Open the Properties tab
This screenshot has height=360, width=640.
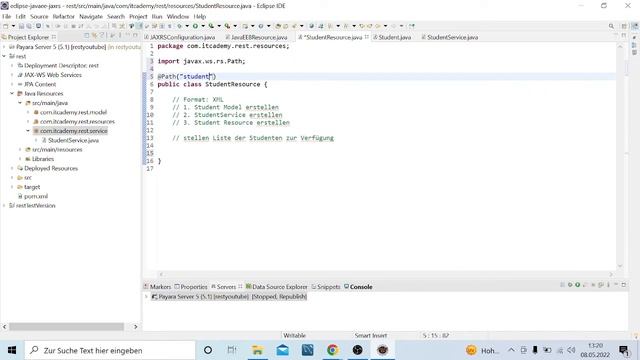(191, 287)
